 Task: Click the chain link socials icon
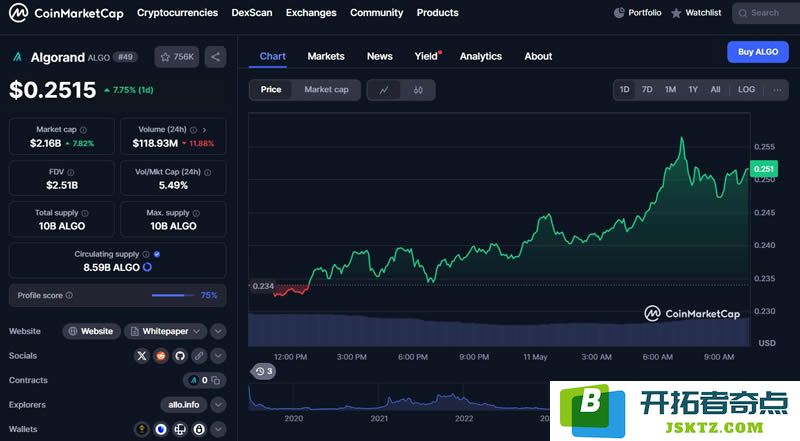[x=199, y=356]
